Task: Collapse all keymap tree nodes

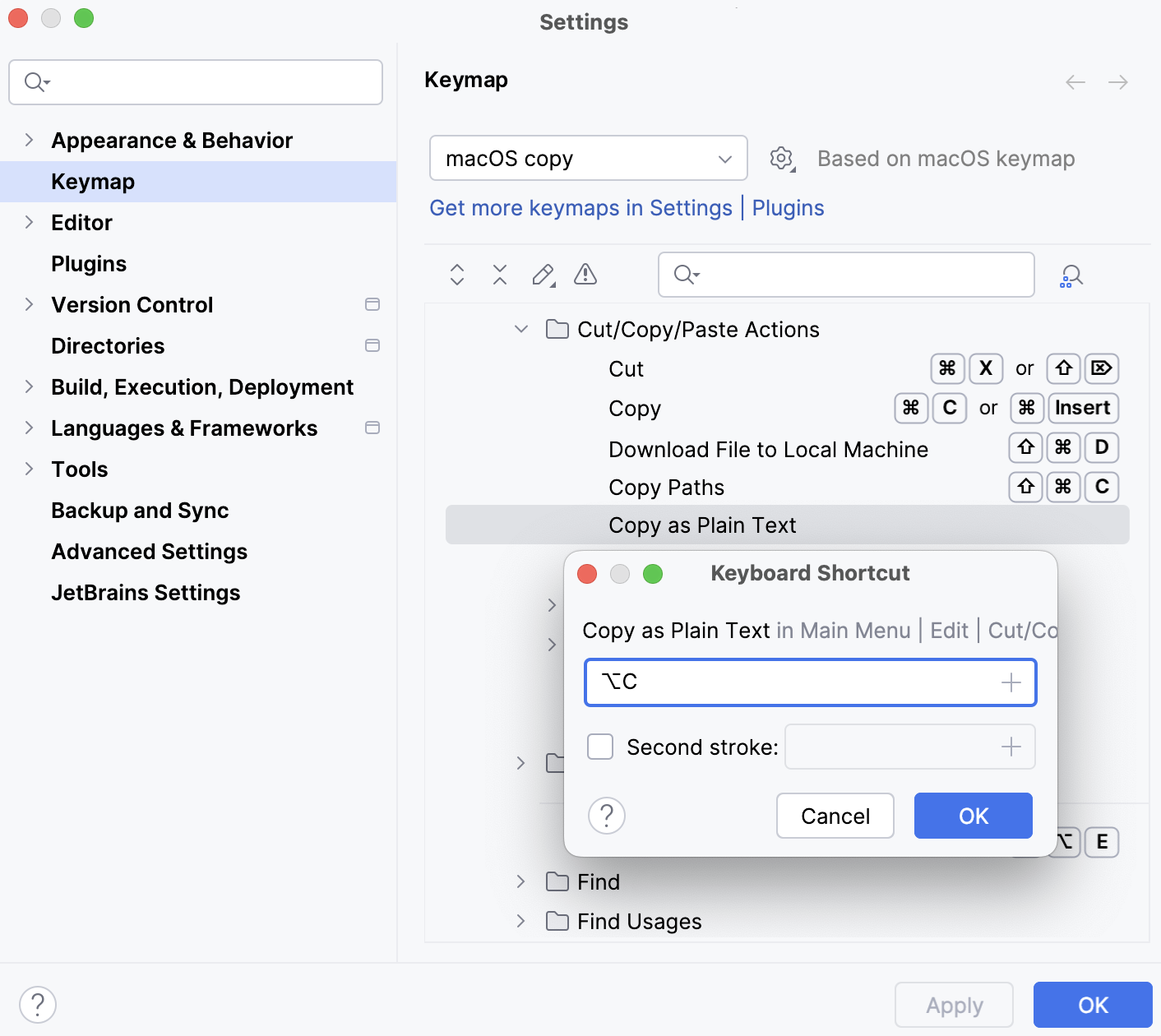Action: coord(499,275)
